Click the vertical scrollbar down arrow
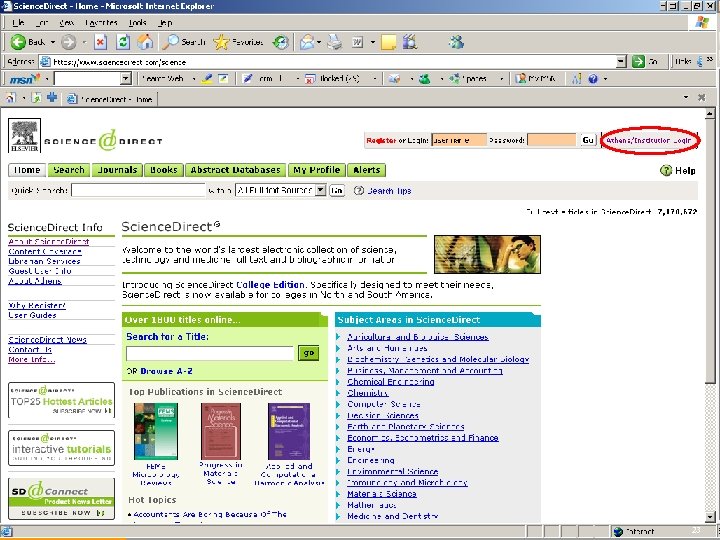 tap(709, 518)
